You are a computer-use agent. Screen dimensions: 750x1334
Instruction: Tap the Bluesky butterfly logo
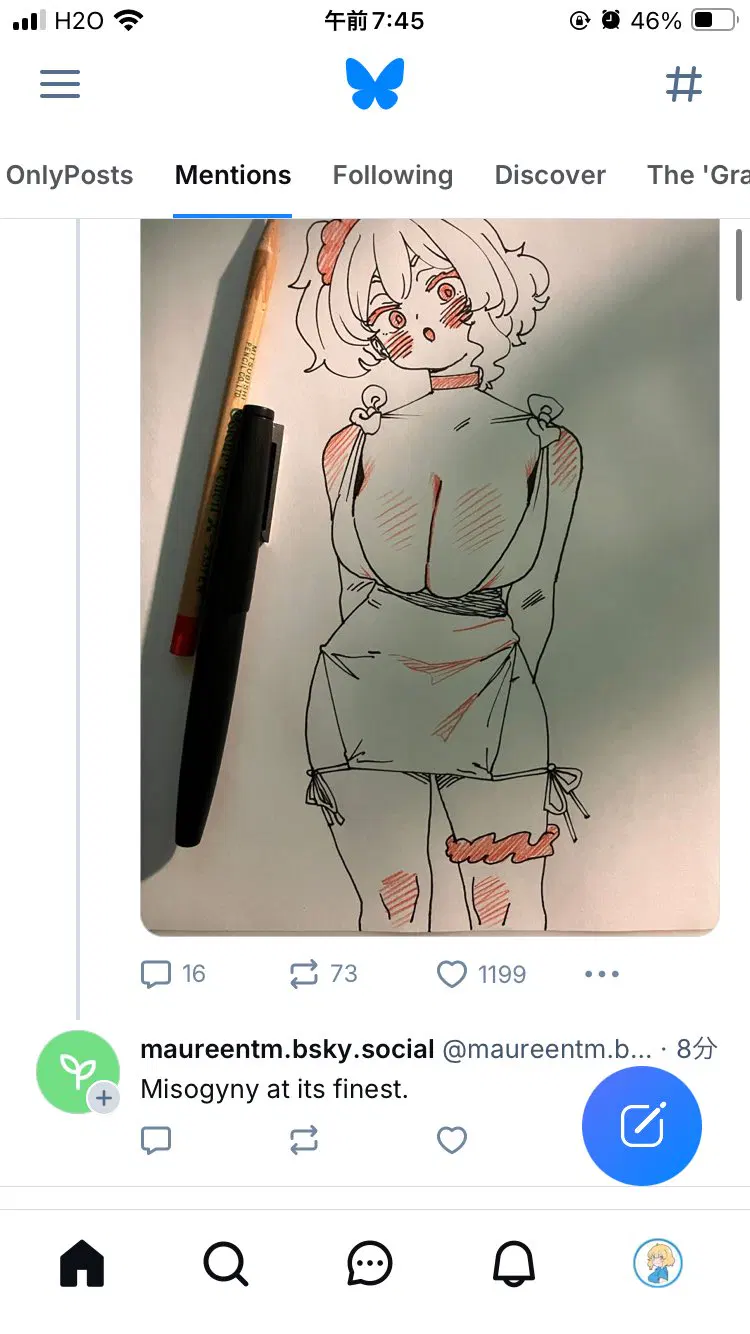pyautogui.click(x=375, y=84)
